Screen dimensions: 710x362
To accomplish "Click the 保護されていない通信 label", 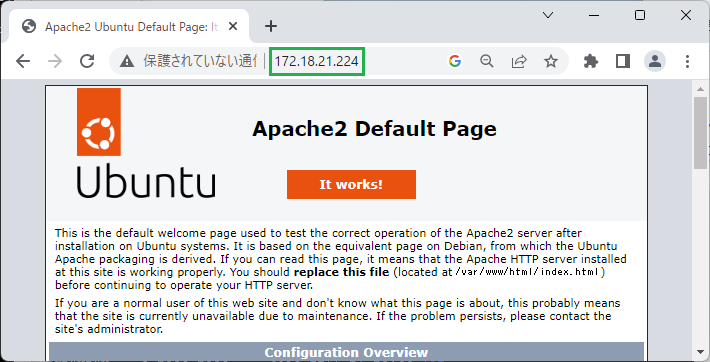I will [200, 61].
